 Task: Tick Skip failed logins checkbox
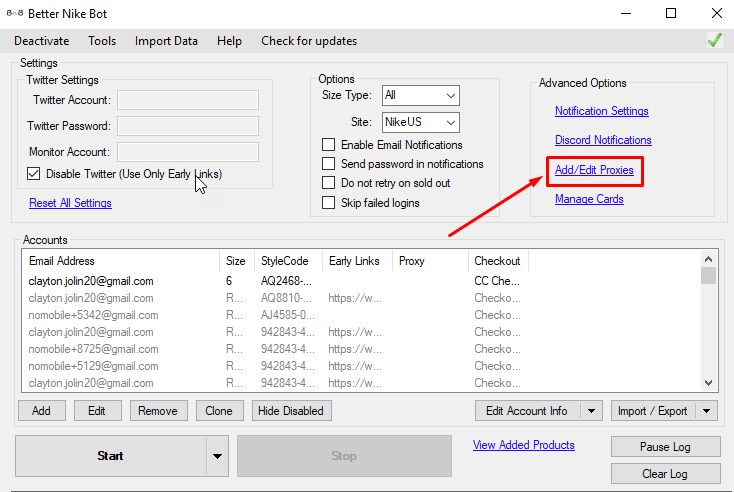point(328,203)
